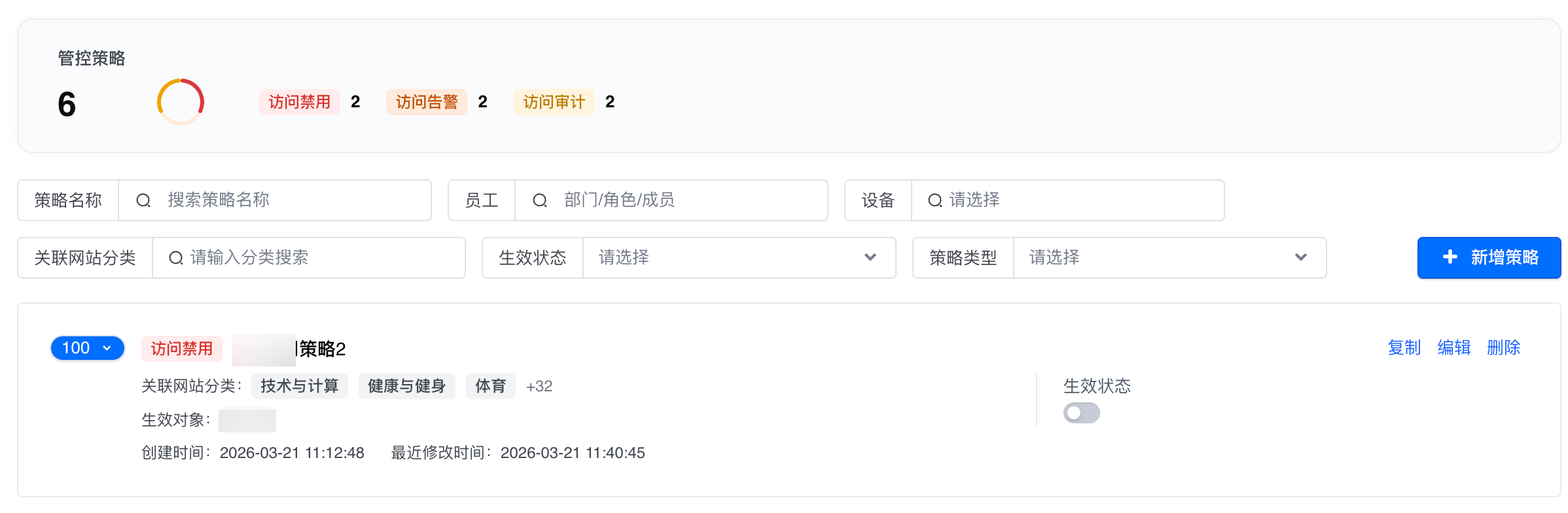The image size is (1568, 513).
Task: Click 复制 link for 策略2
Action: (1404, 347)
